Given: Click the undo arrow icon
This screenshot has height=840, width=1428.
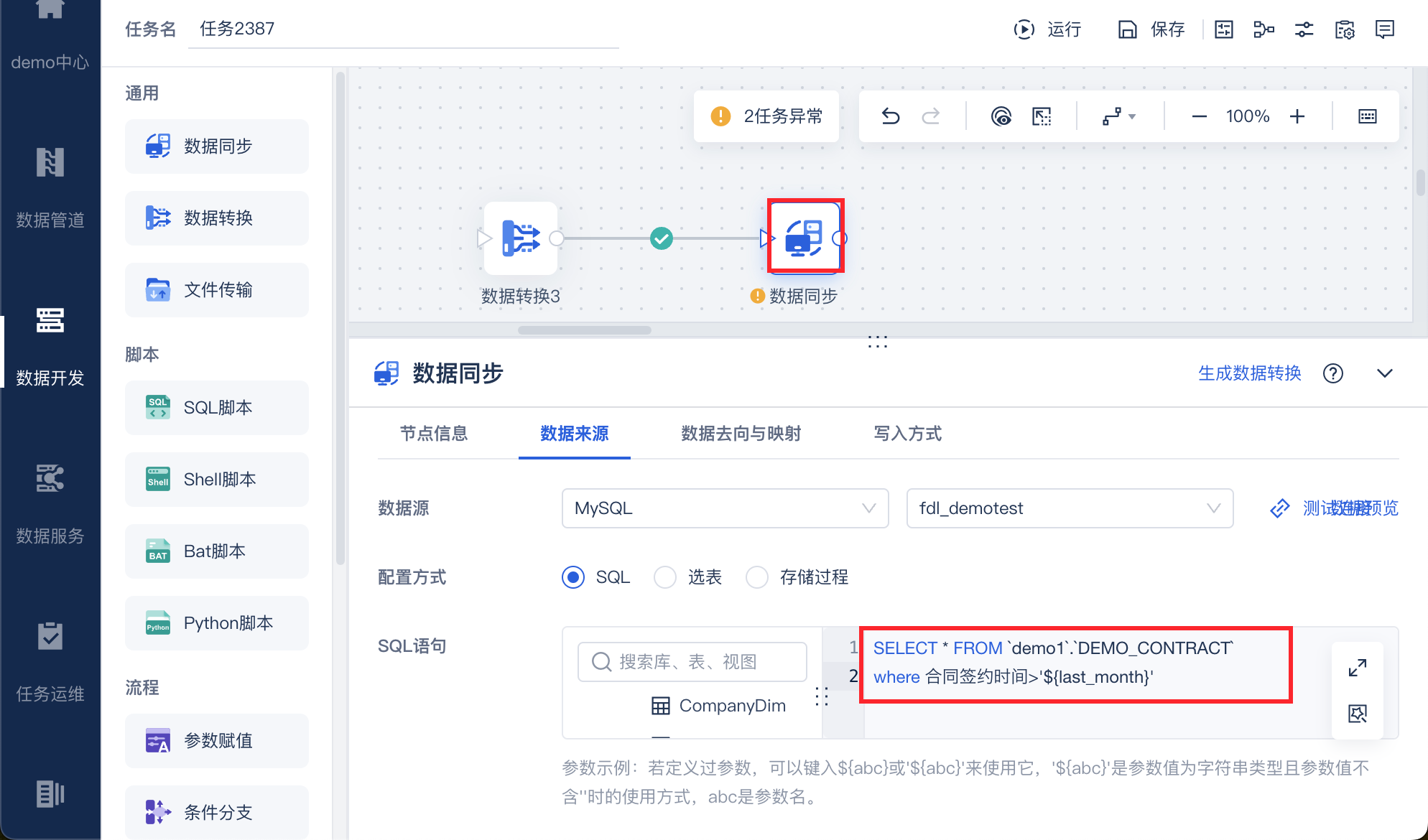Looking at the screenshot, I should (891, 116).
